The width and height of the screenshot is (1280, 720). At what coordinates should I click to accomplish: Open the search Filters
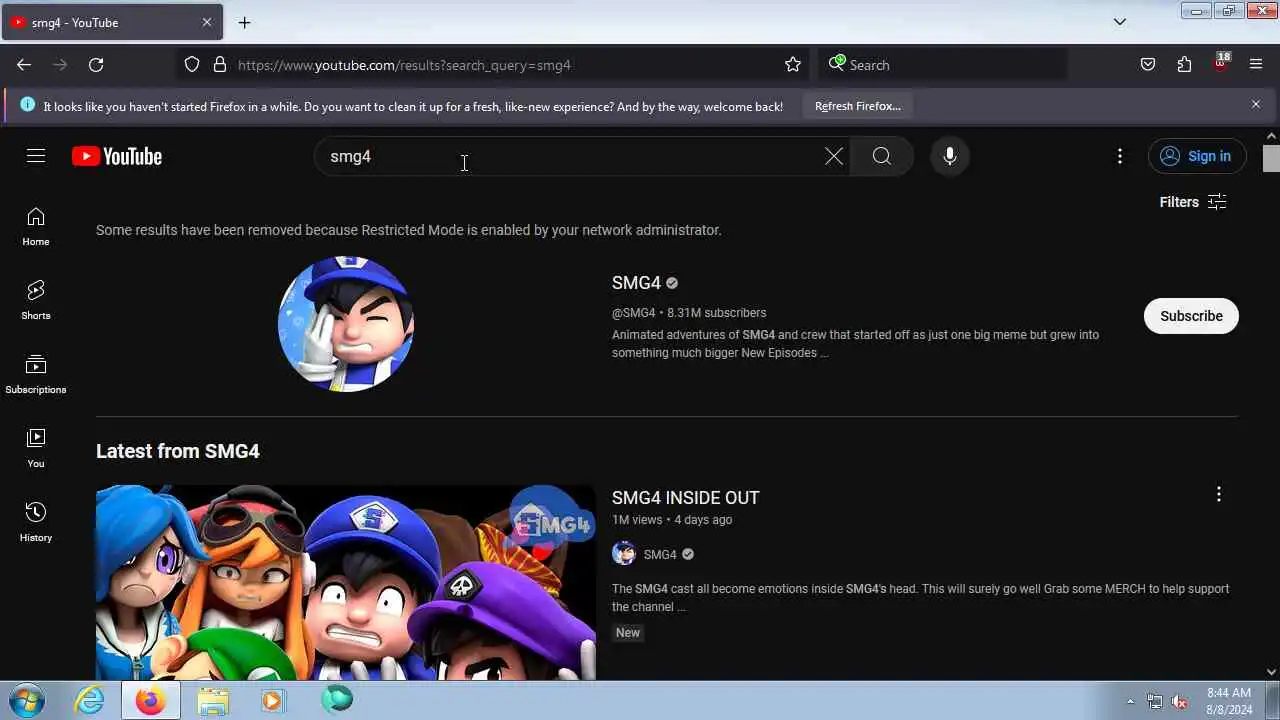(x=1193, y=202)
